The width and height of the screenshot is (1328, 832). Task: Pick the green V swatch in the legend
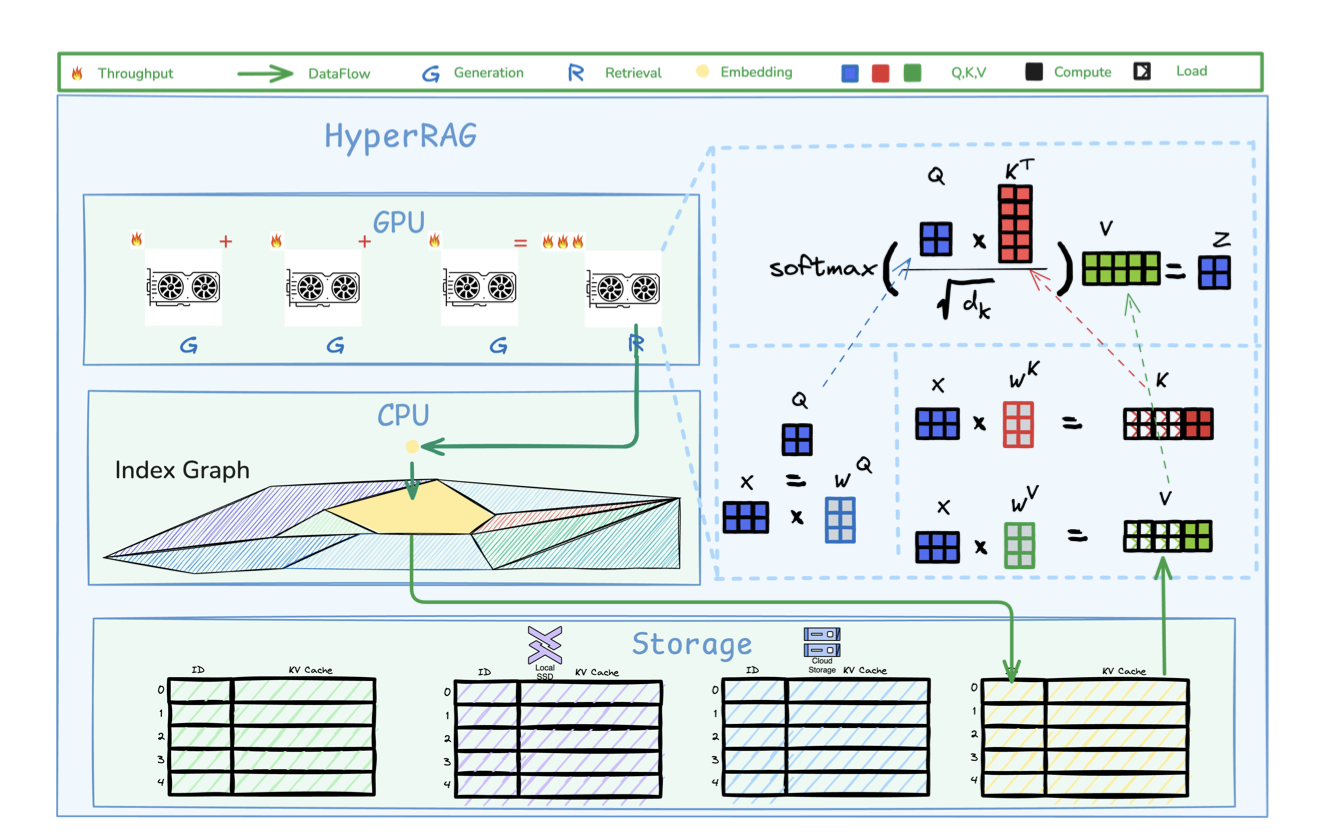pos(911,73)
